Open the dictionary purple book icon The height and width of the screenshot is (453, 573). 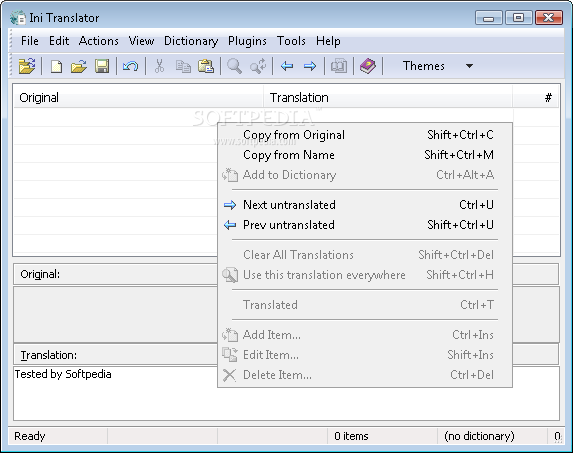click(368, 66)
